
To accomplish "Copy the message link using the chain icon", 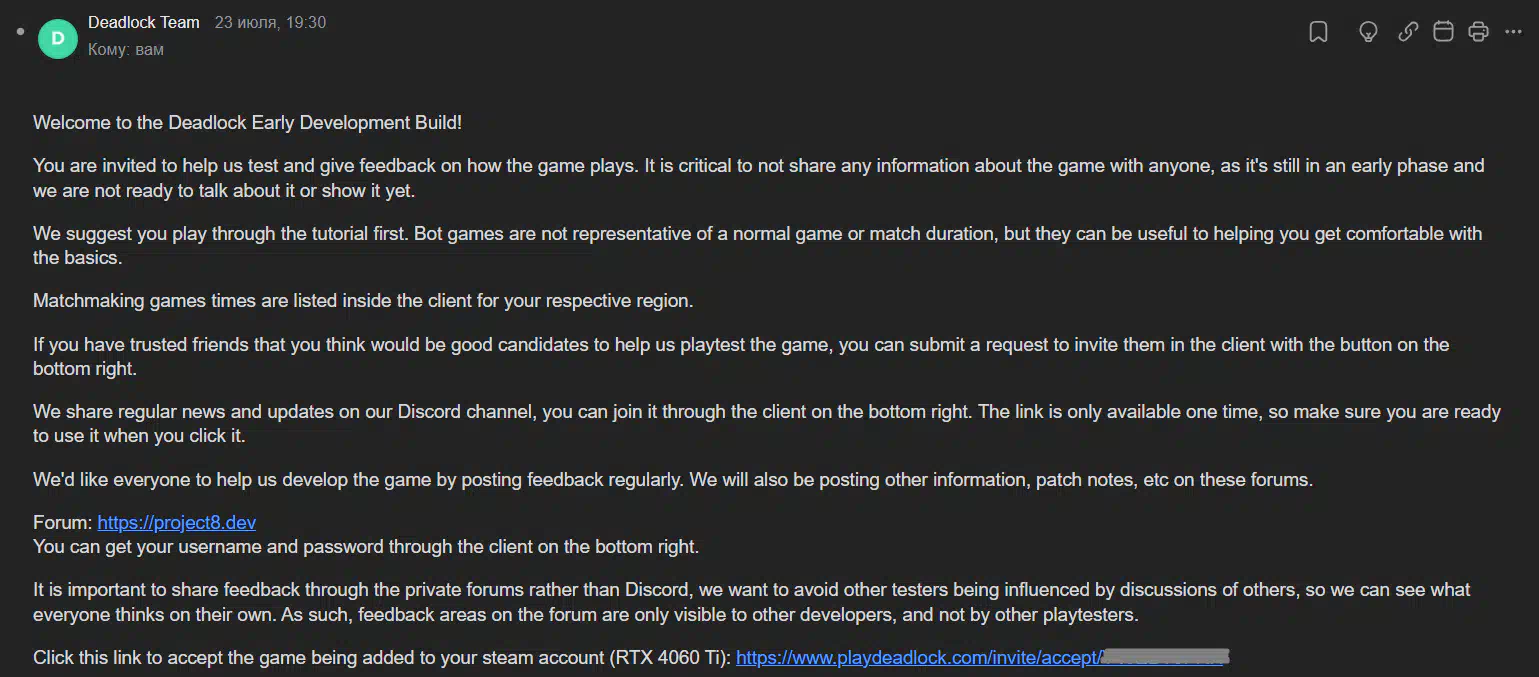I will [1408, 32].
